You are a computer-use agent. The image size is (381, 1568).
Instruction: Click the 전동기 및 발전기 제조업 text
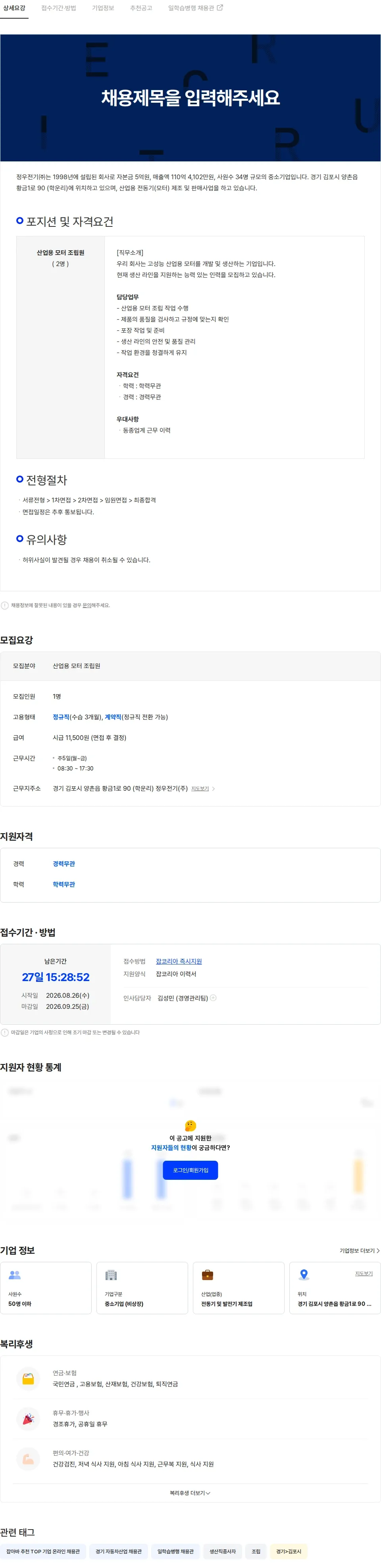pyautogui.click(x=227, y=1304)
